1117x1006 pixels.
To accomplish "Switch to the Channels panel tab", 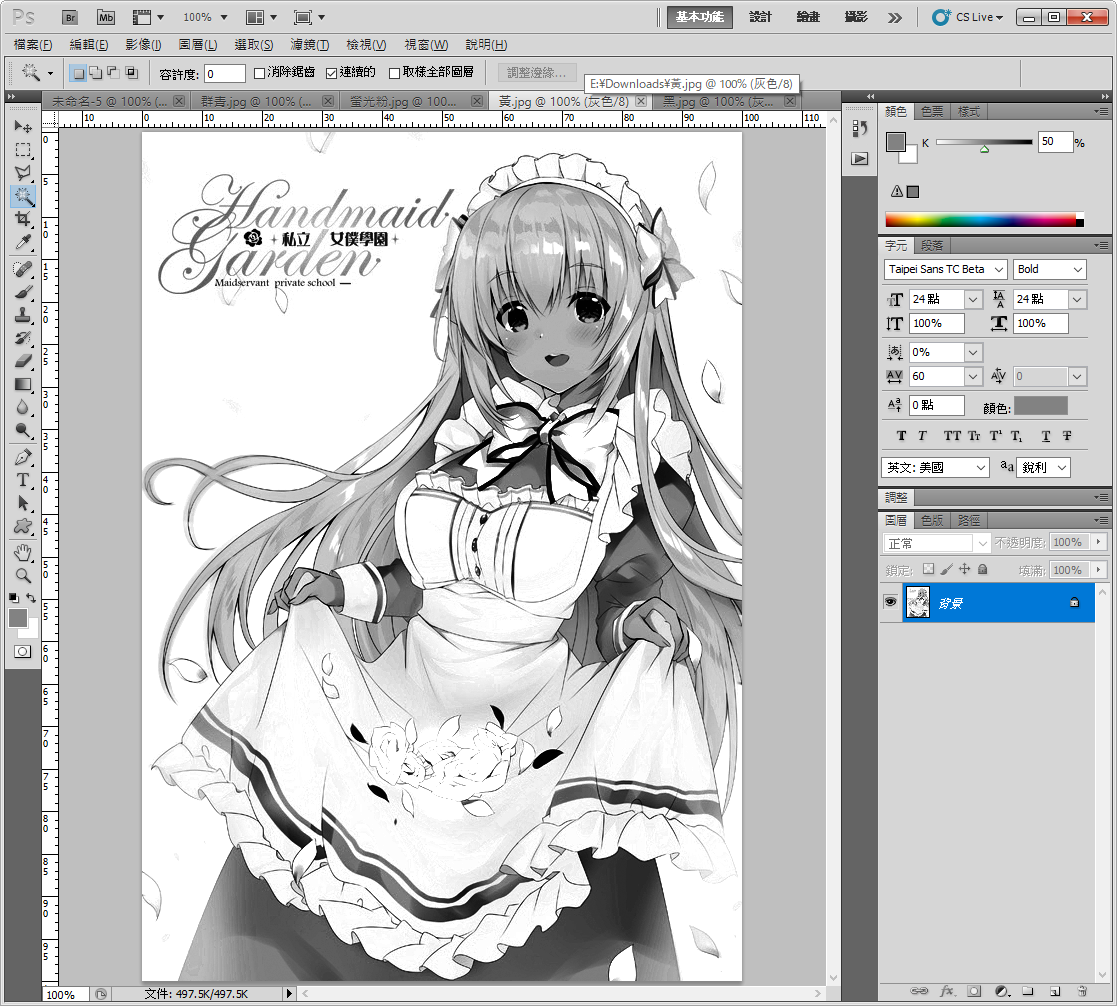I will pos(932,520).
